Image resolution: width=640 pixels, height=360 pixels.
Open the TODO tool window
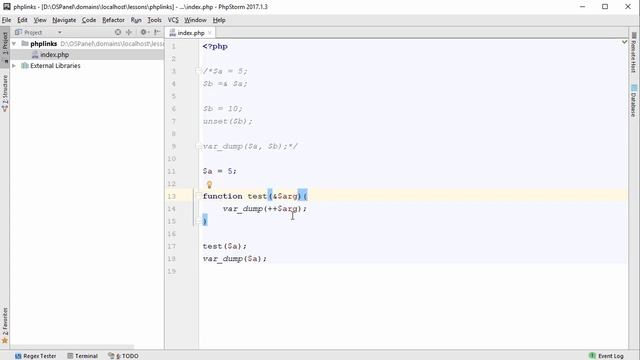click(x=123, y=356)
